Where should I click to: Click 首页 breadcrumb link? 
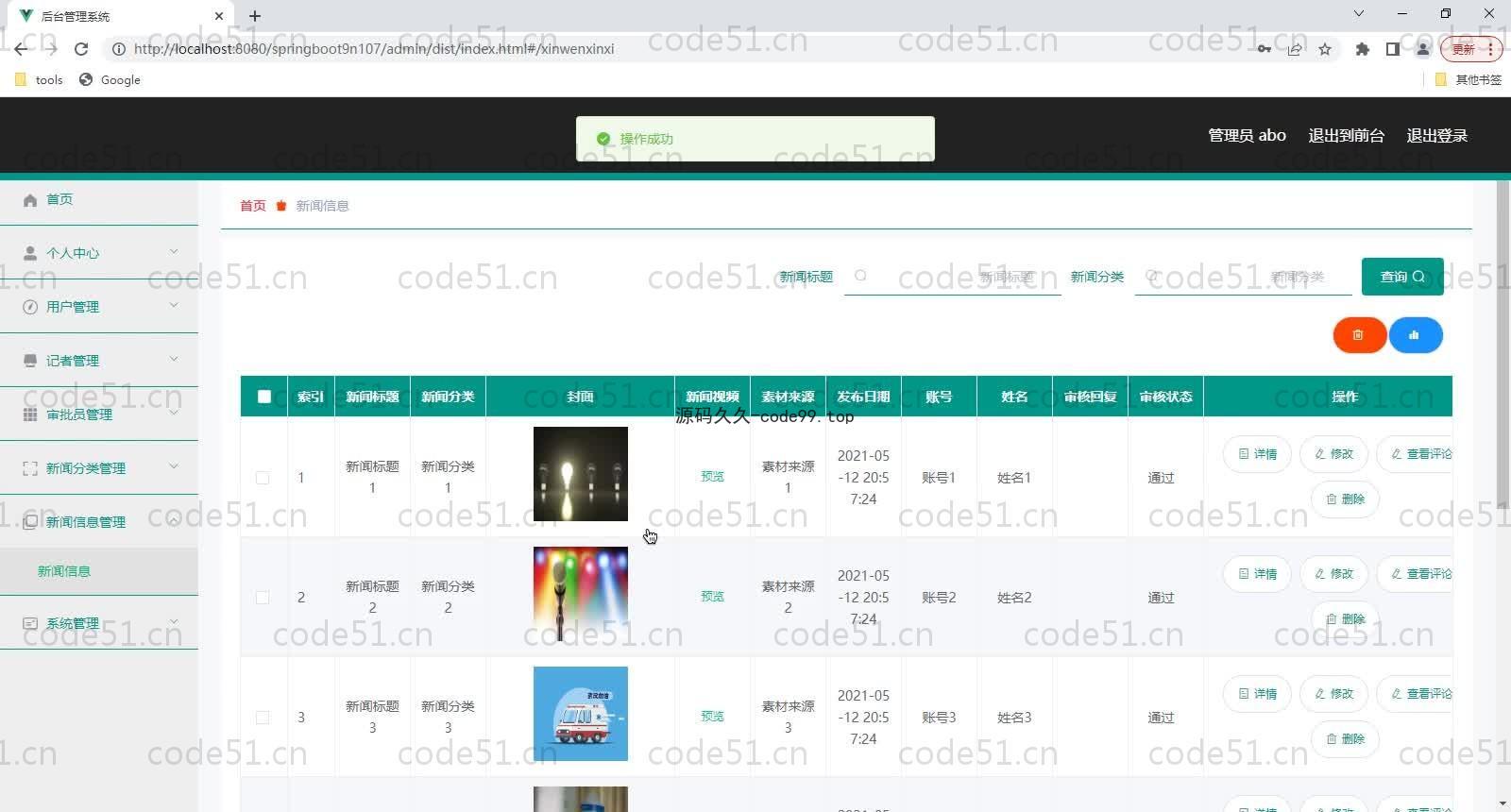point(253,206)
